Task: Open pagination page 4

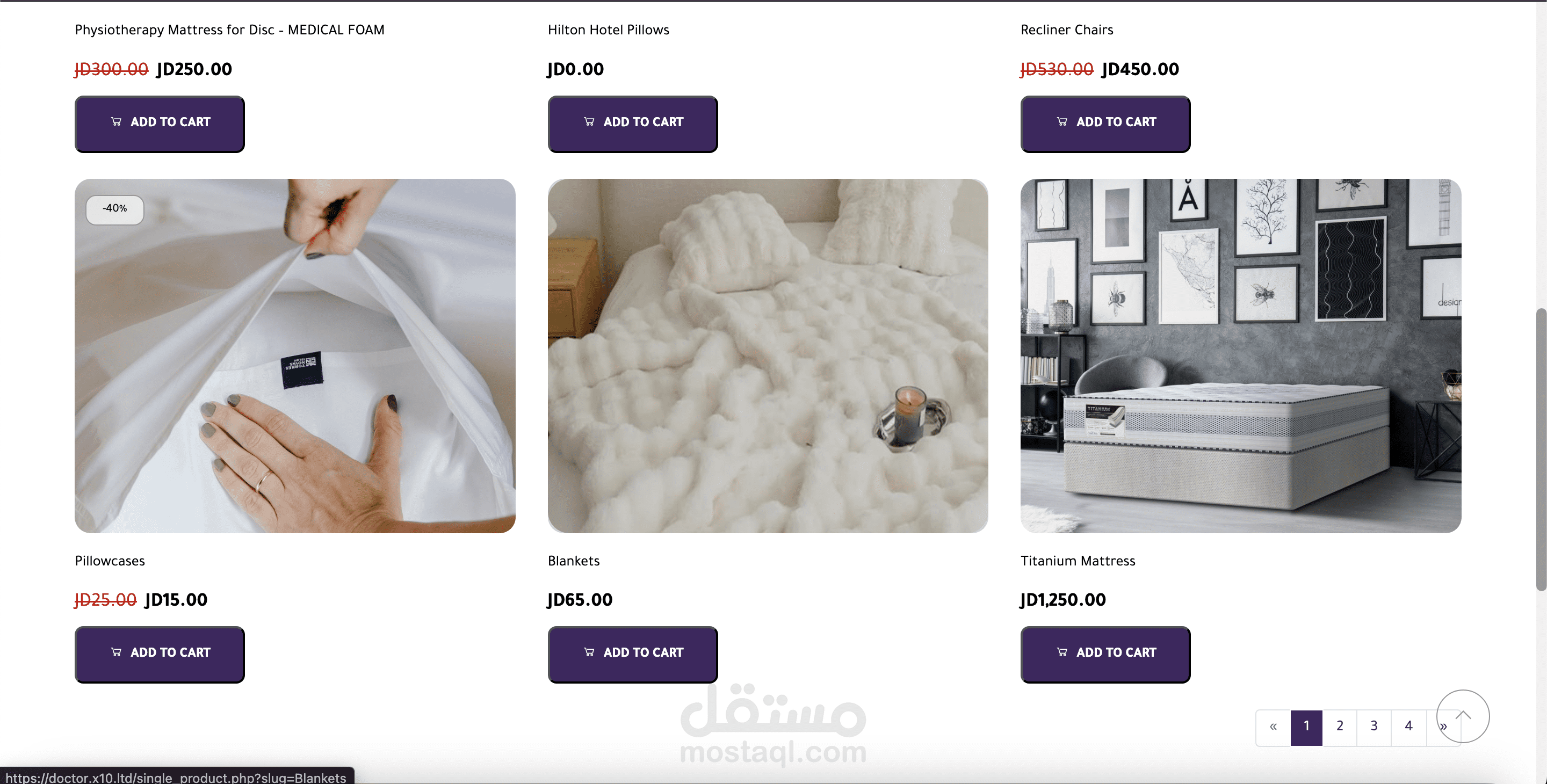Action: tap(1408, 727)
